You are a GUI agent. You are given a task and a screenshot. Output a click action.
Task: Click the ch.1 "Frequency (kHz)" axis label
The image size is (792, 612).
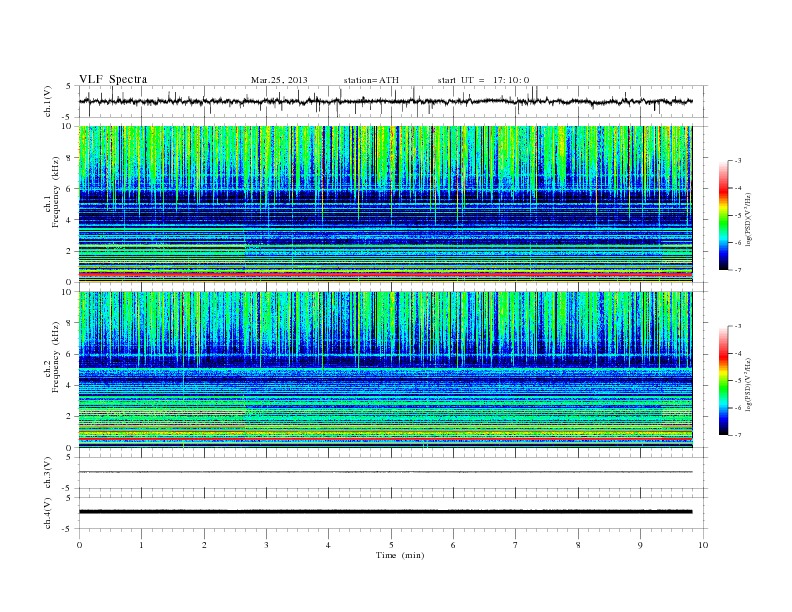56,192
